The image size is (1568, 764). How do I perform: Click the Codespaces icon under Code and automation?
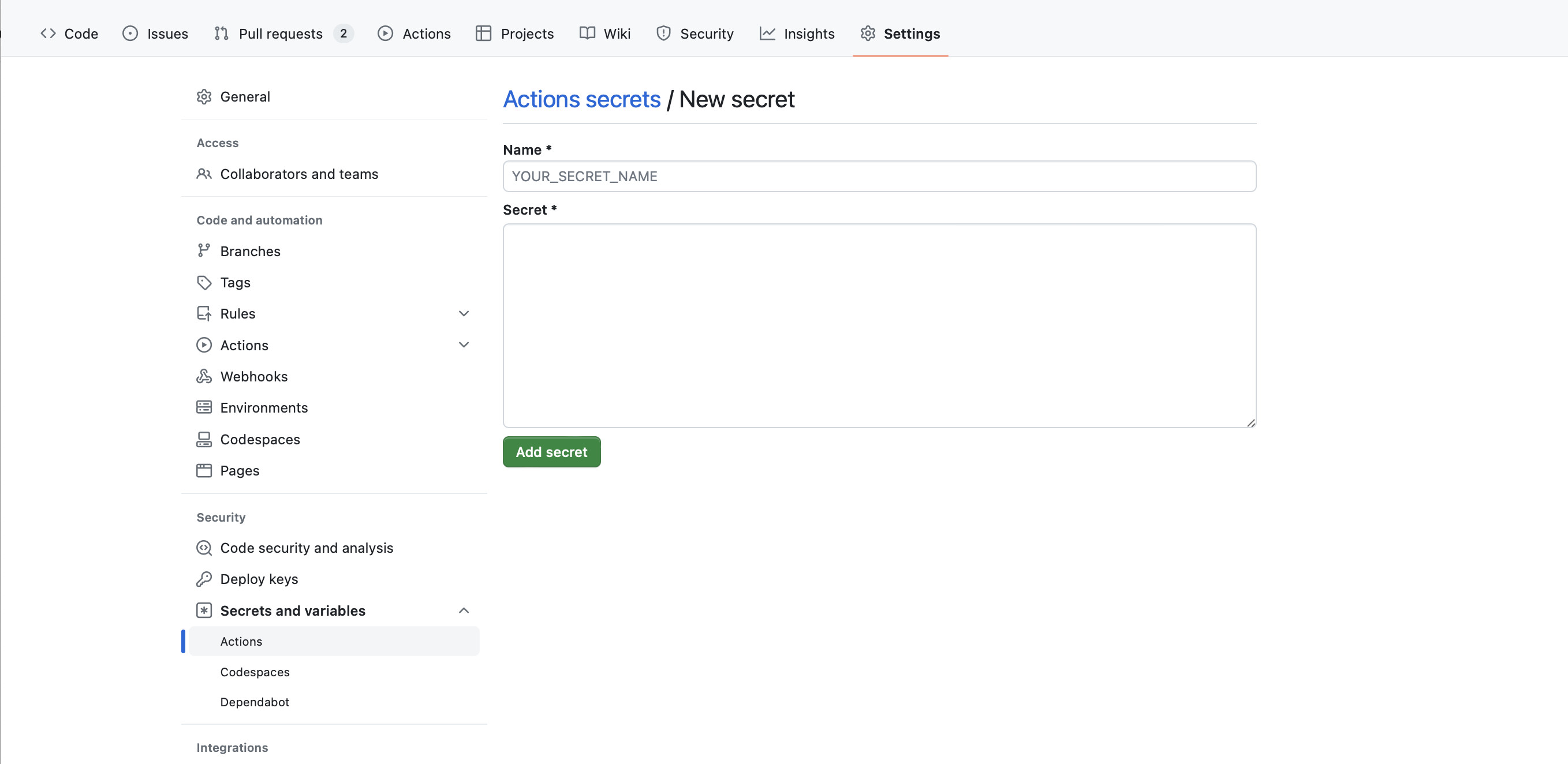click(x=204, y=439)
